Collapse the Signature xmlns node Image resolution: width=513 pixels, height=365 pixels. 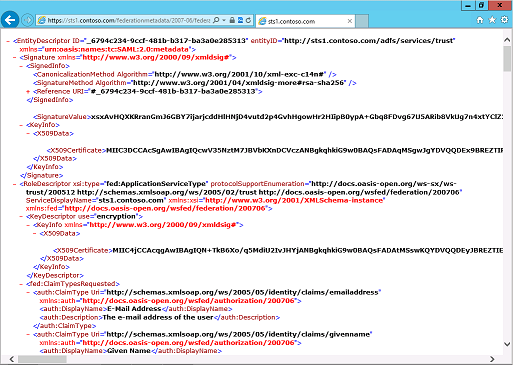click(x=15, y=58)
